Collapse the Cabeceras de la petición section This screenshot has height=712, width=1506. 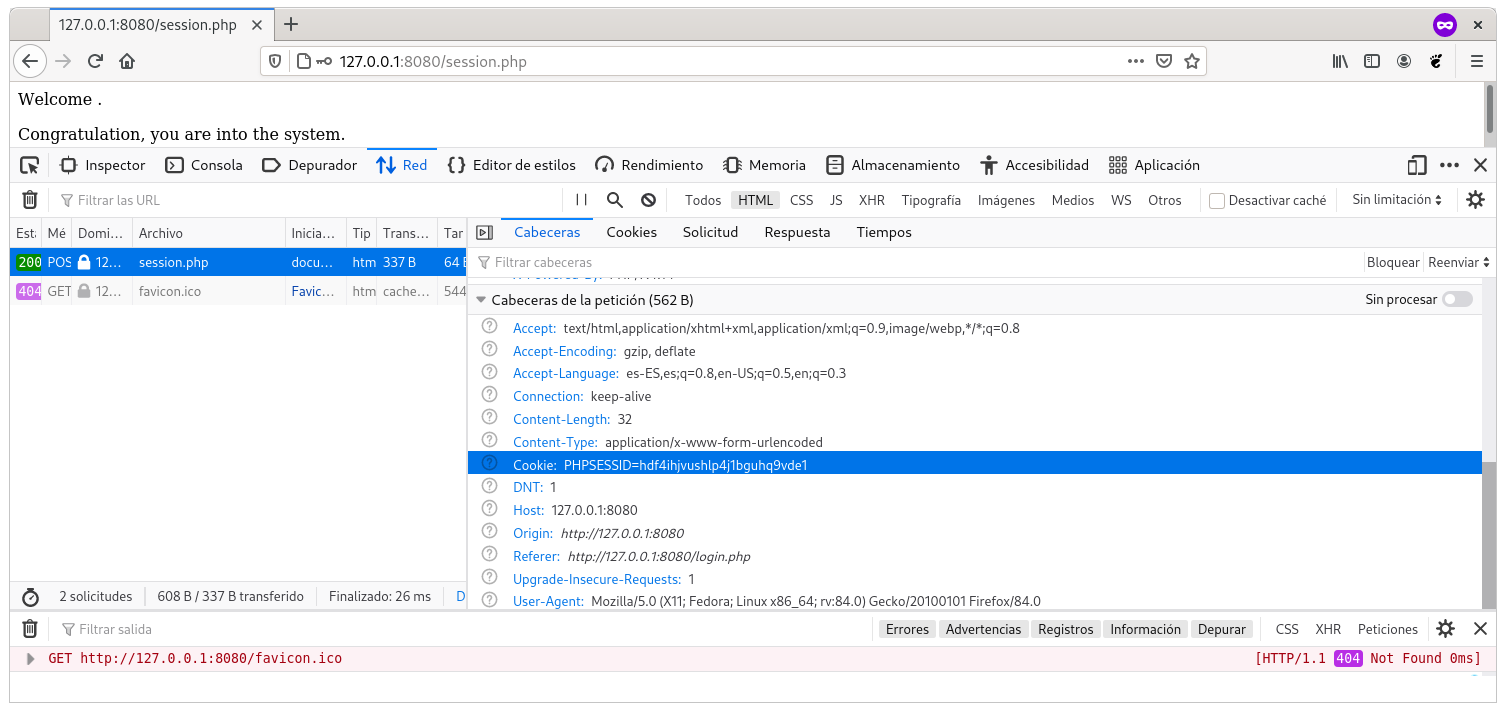click(482, 300)
